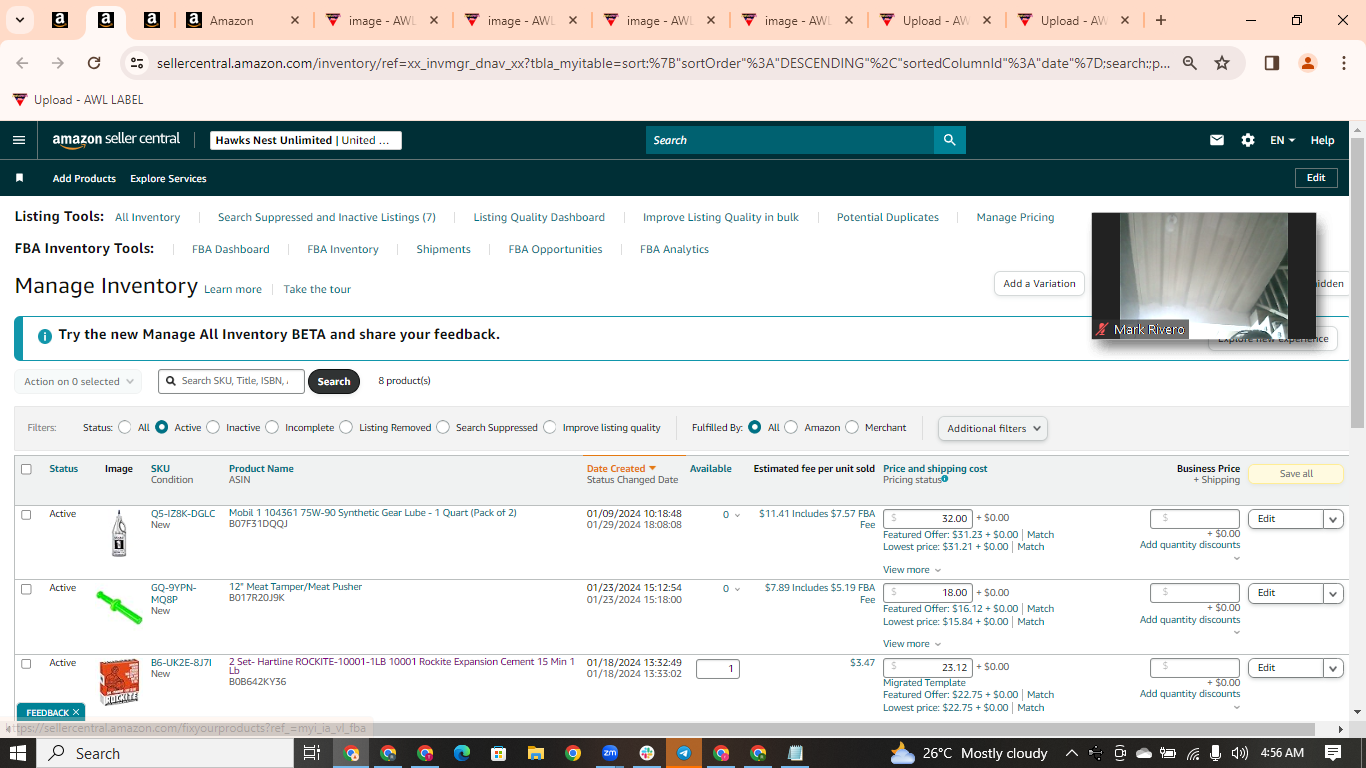Go to Listing Quality Dashboard
Image resolution: width=1366 pixels, height=768 pixels.
tap(539, 217)
